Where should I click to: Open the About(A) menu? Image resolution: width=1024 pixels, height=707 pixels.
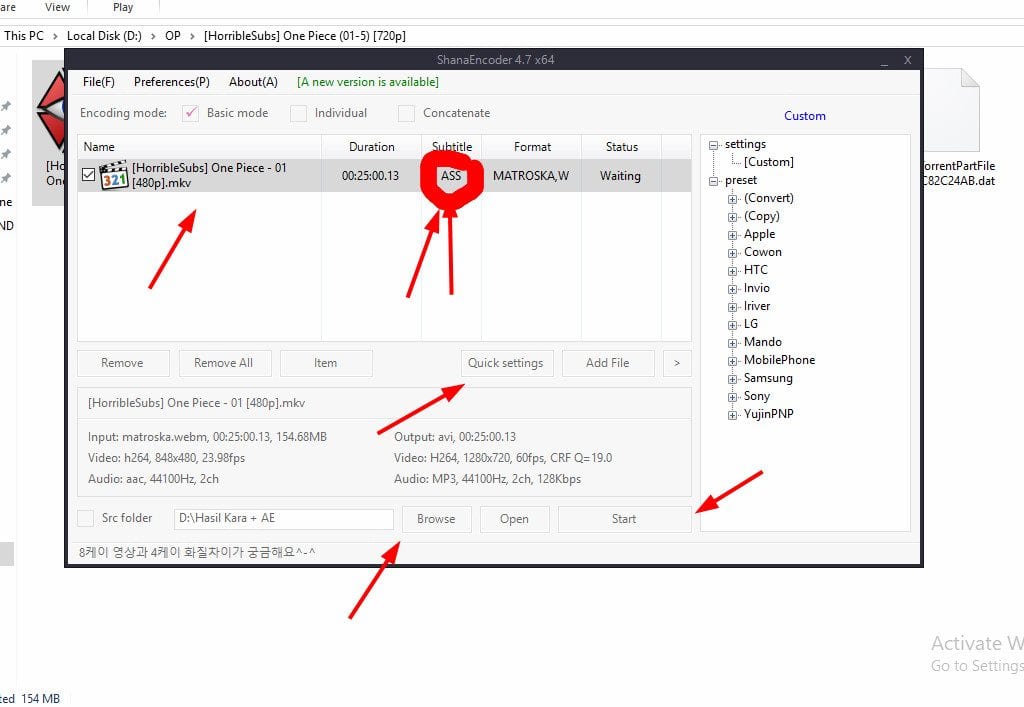click(x=253, y=82)
